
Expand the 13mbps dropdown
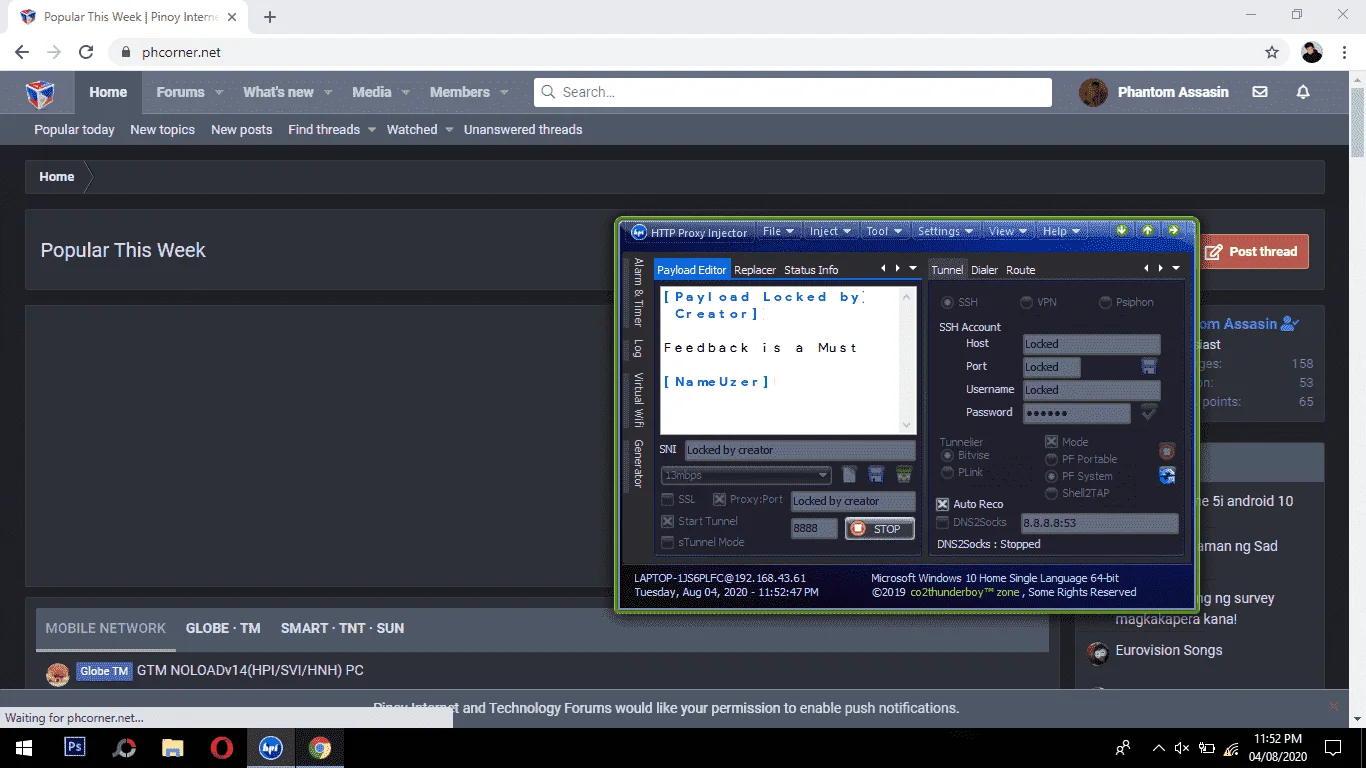coord(823,475)
